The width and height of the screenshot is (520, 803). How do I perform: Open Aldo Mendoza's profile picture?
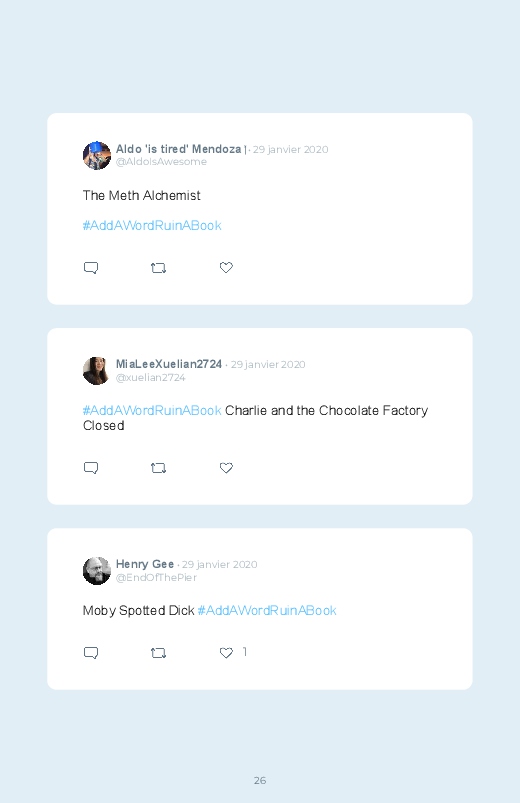97,156
